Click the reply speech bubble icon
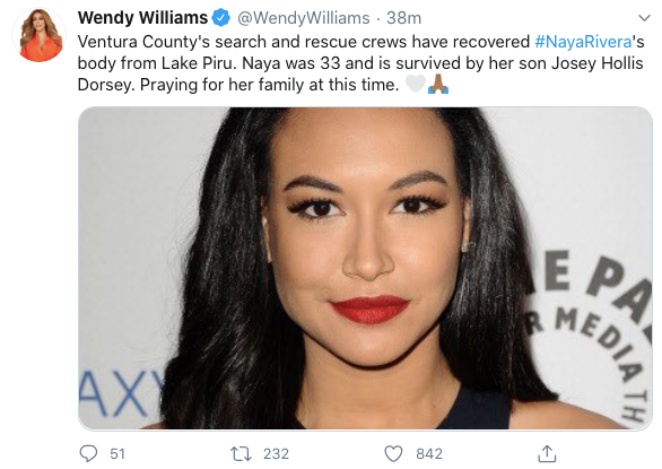 tap(87, 453)
